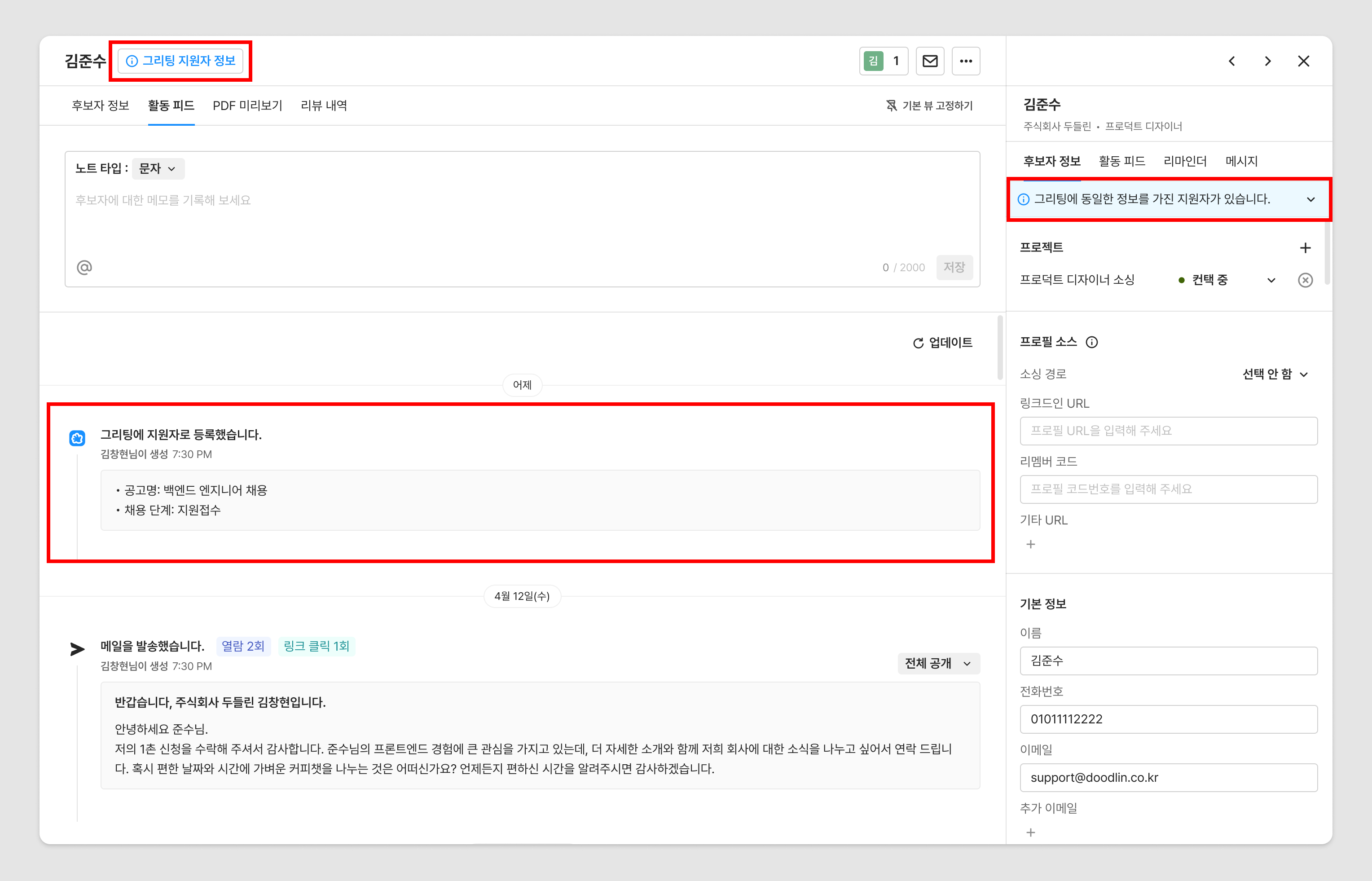
Task: Open 소싱 경로 선택 안 함 dropdown
Action: point(1275,374)
